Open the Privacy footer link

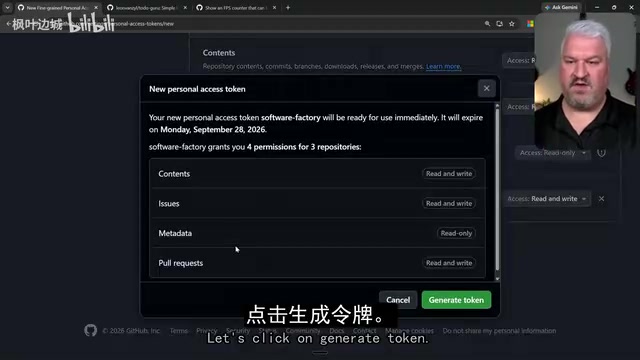tap(207, 331)
